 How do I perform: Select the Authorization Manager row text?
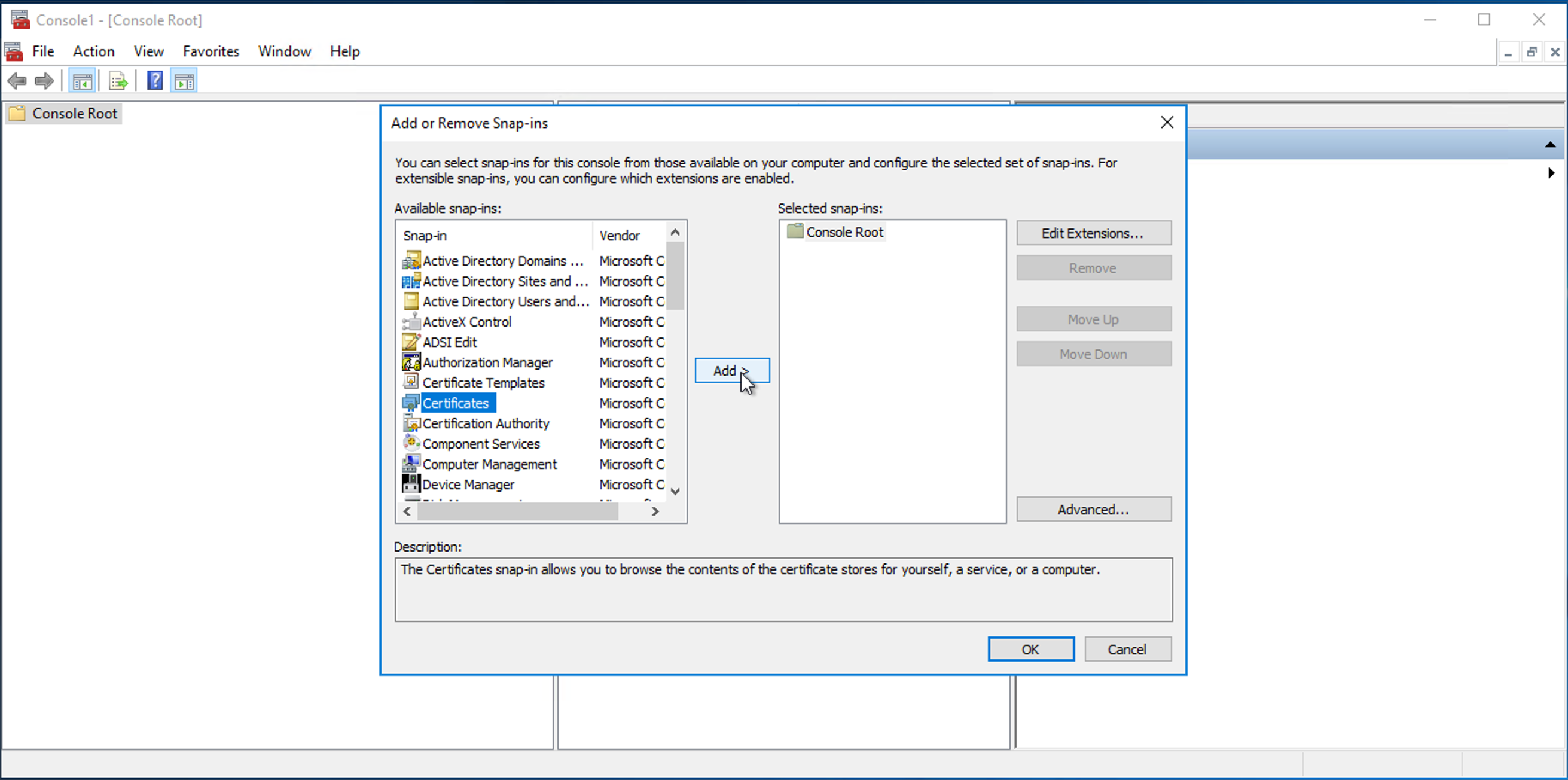(x=487, y=362)
